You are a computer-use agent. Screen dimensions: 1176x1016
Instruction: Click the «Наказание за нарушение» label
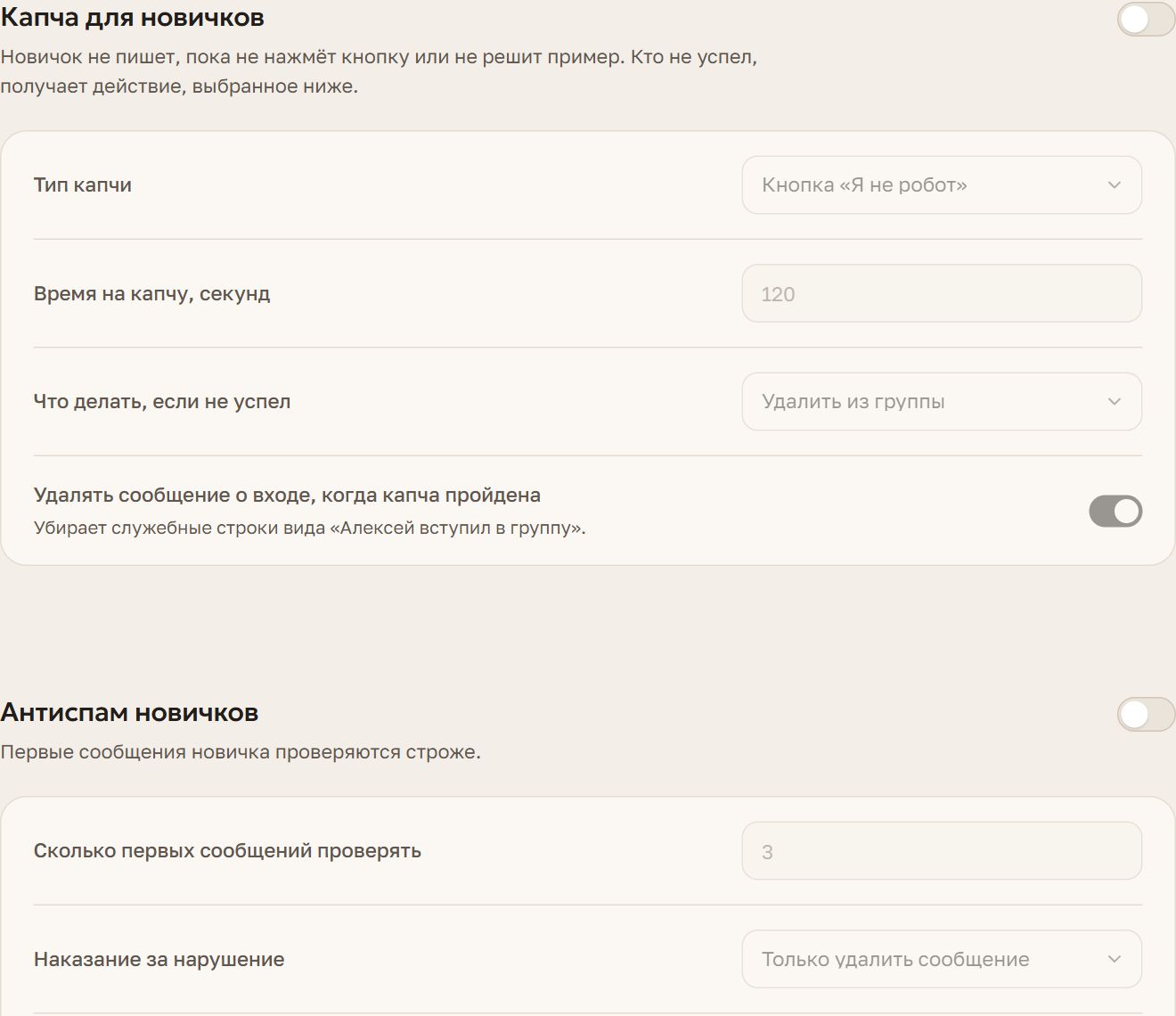[159, 959]
